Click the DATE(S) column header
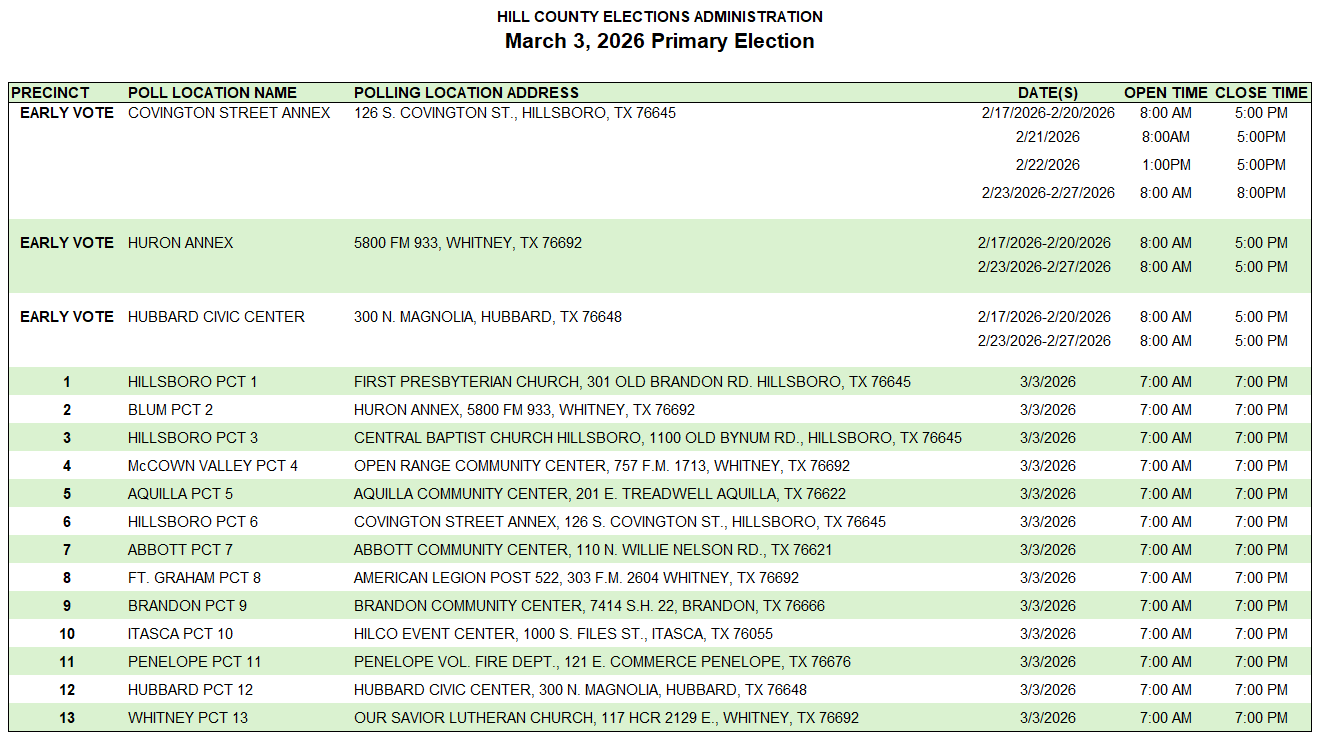Screen dimensions: 1319x741 pos(1048,93)
